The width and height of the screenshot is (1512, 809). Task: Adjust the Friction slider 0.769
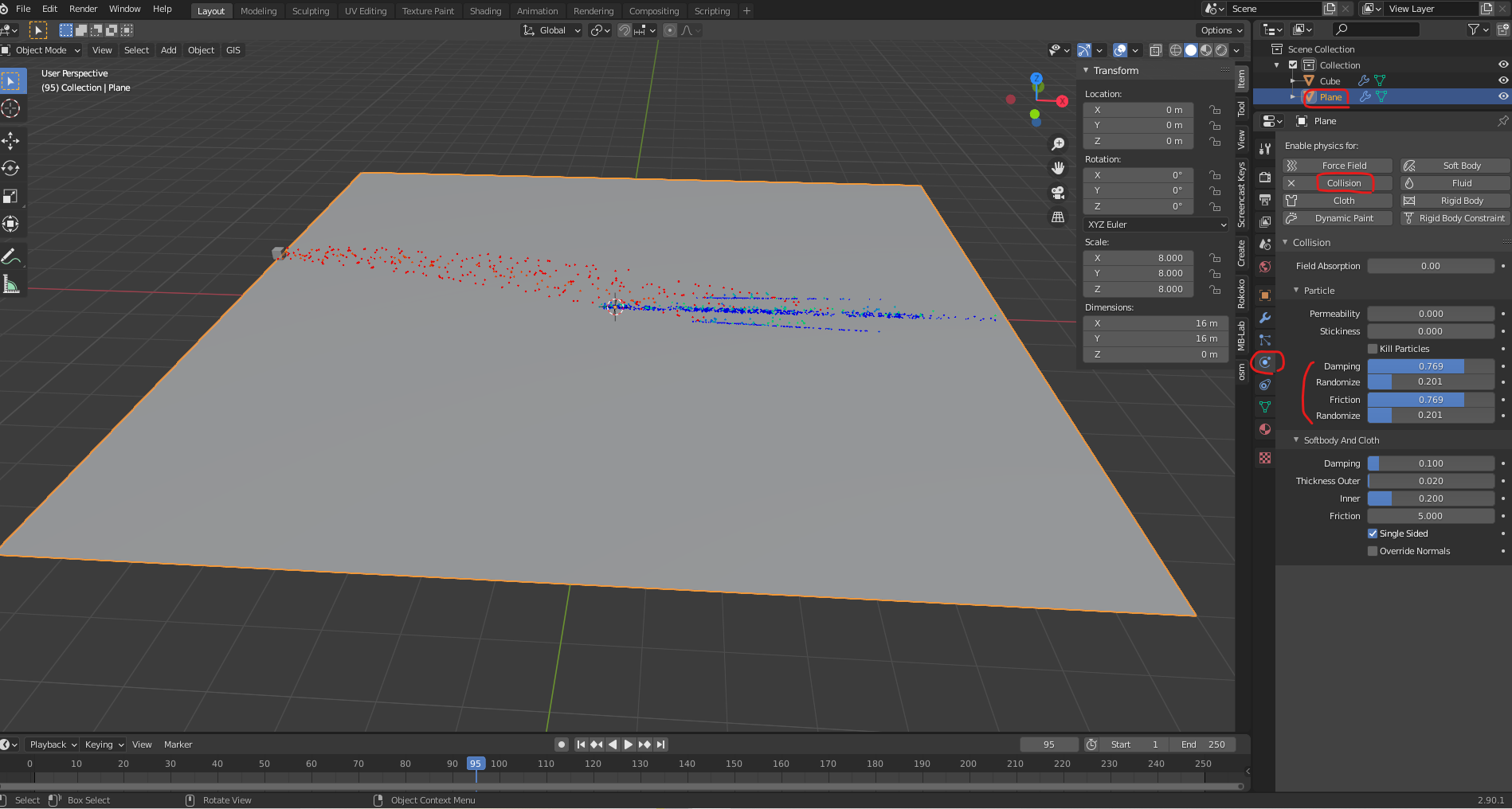[1431, 400]
